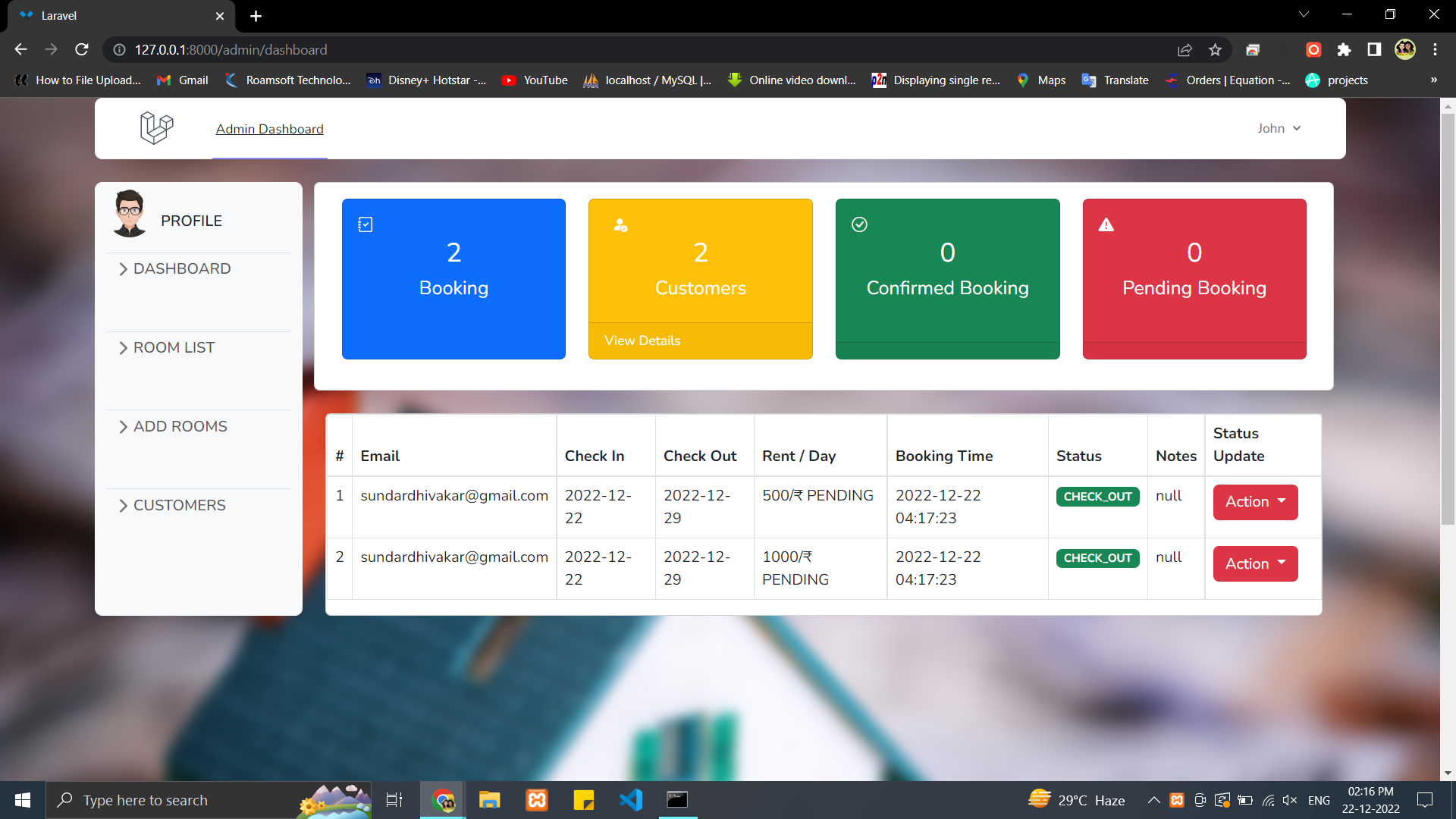Open the Action dropdown for booking row 1
This screenshot has height=819, width=1456.
(1254, 502)
